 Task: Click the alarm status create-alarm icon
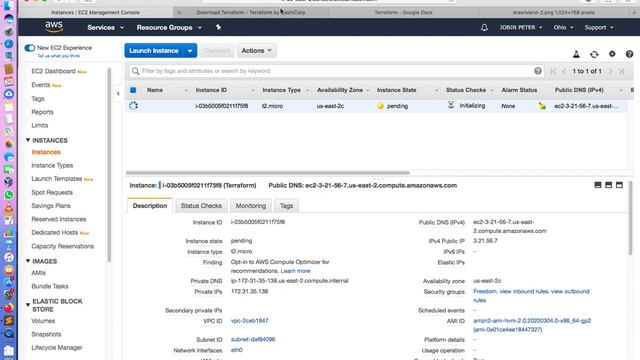coord(542,106)
